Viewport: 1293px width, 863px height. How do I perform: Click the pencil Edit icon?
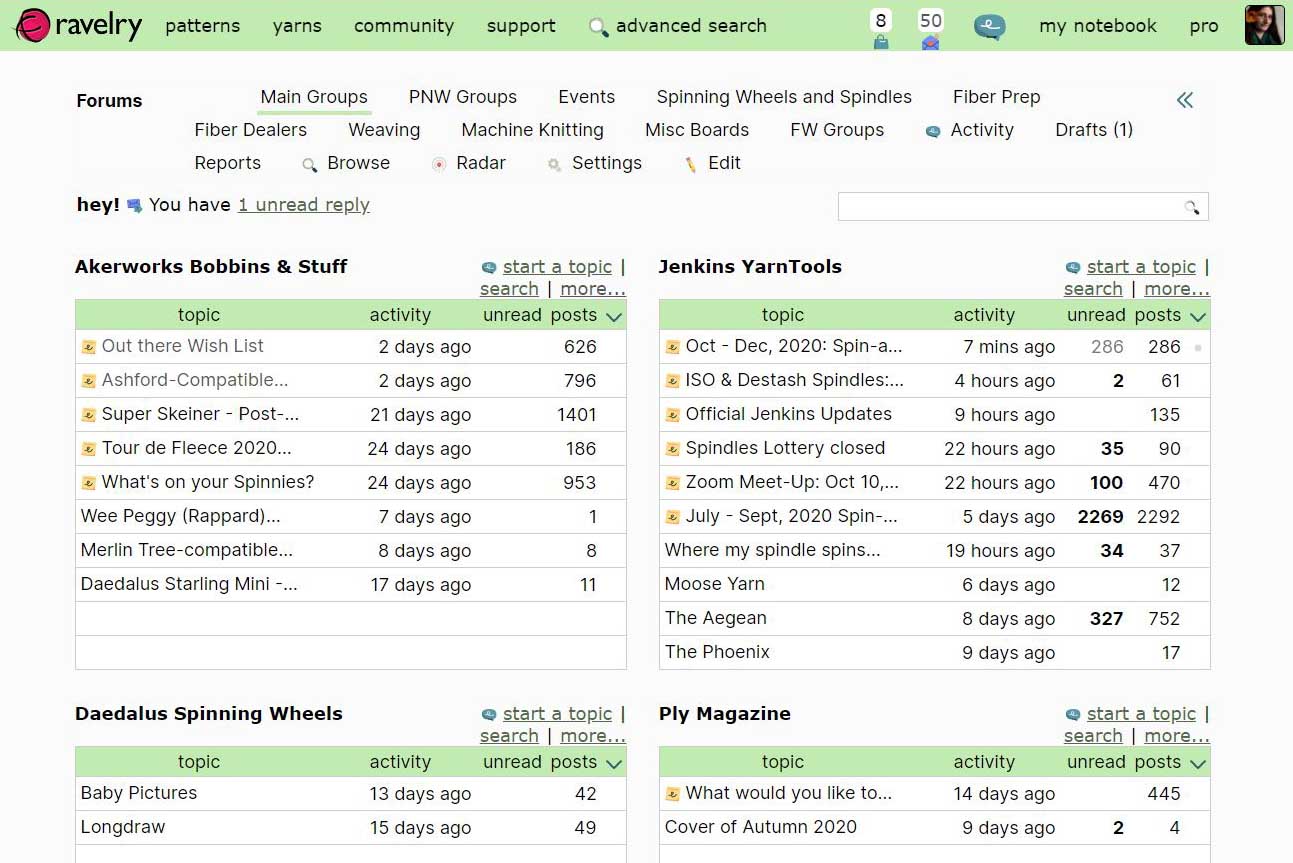[690, 164]
